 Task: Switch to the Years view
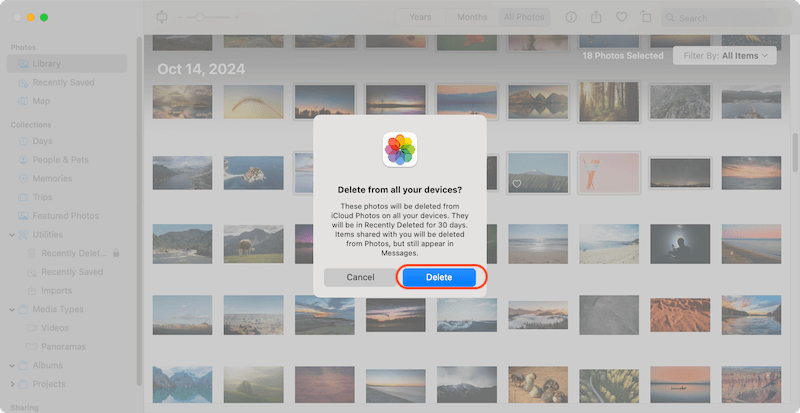click(x=420, y=17)
